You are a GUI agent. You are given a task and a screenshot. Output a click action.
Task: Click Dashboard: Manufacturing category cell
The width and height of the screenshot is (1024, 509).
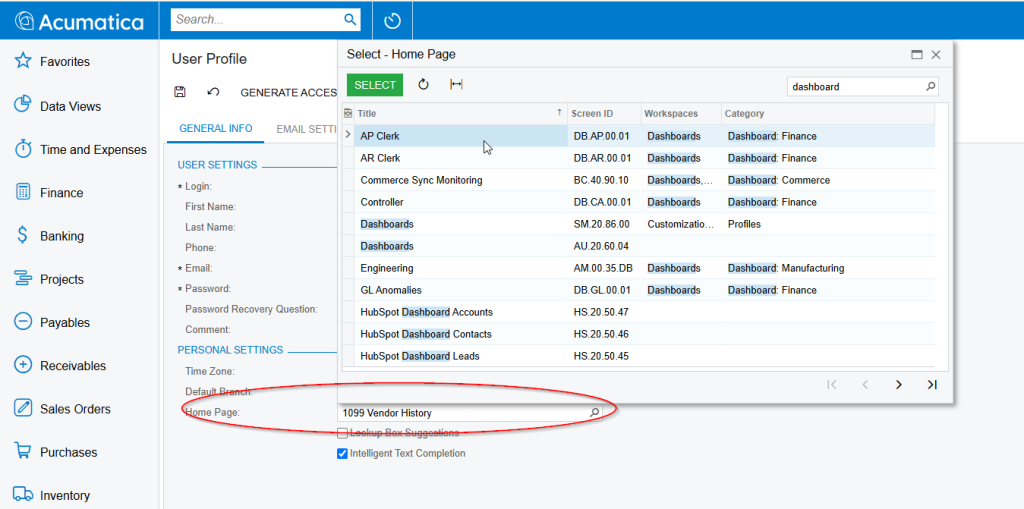pyautogui.click(x=827, y=268)
